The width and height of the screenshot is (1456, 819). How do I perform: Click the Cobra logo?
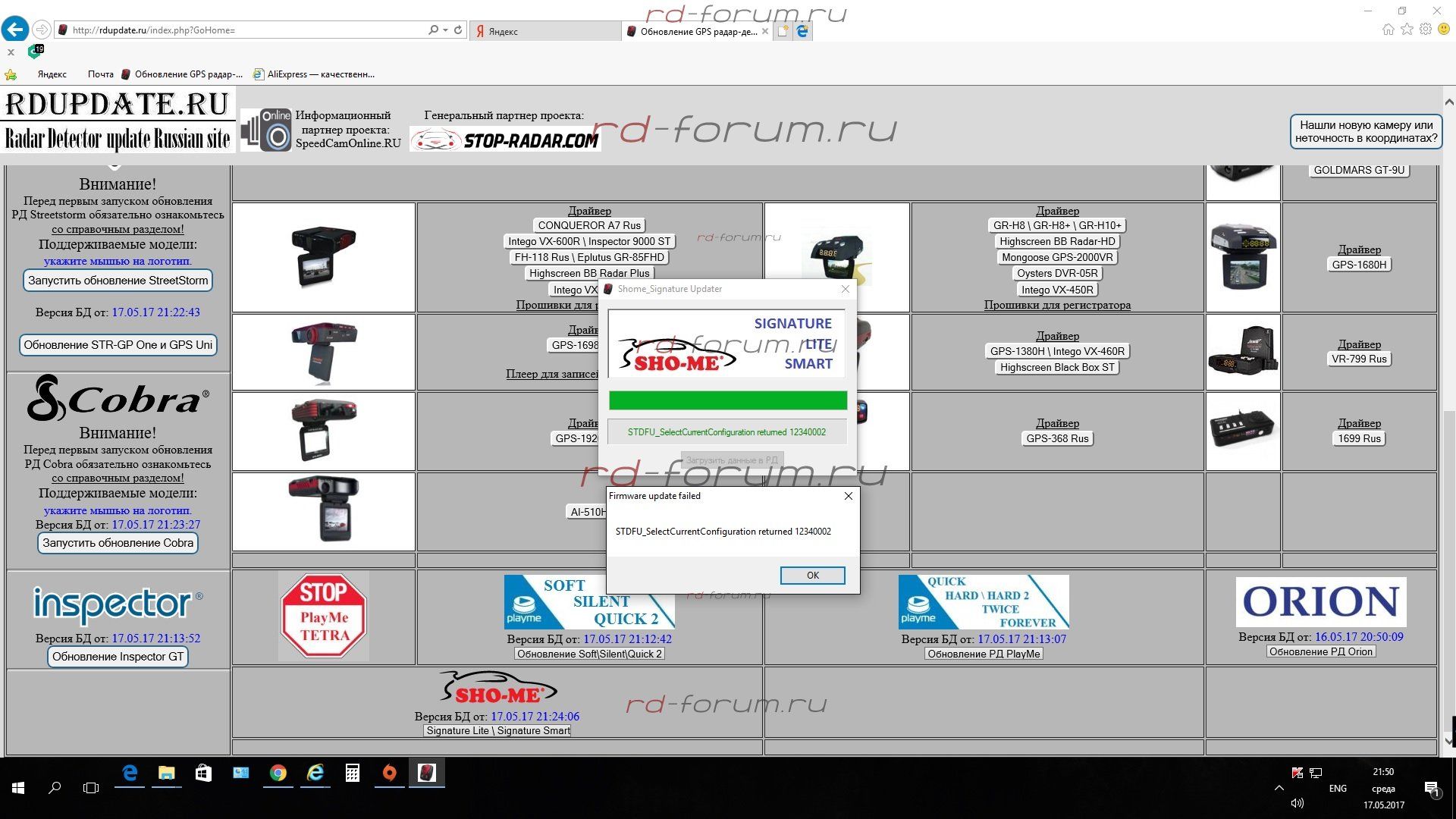coord(118,398)
